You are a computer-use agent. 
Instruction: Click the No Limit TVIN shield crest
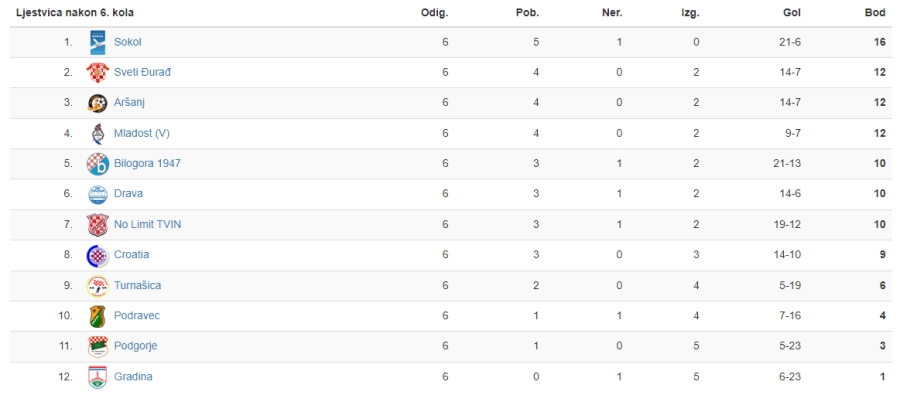[98, 224]
